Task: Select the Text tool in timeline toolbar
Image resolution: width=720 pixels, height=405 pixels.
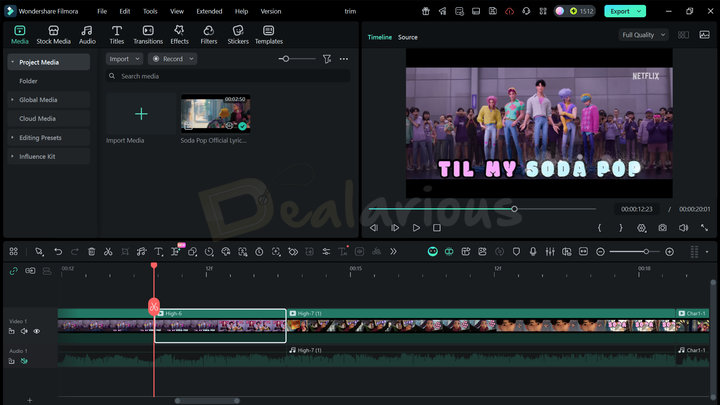Action: point(158,251)
